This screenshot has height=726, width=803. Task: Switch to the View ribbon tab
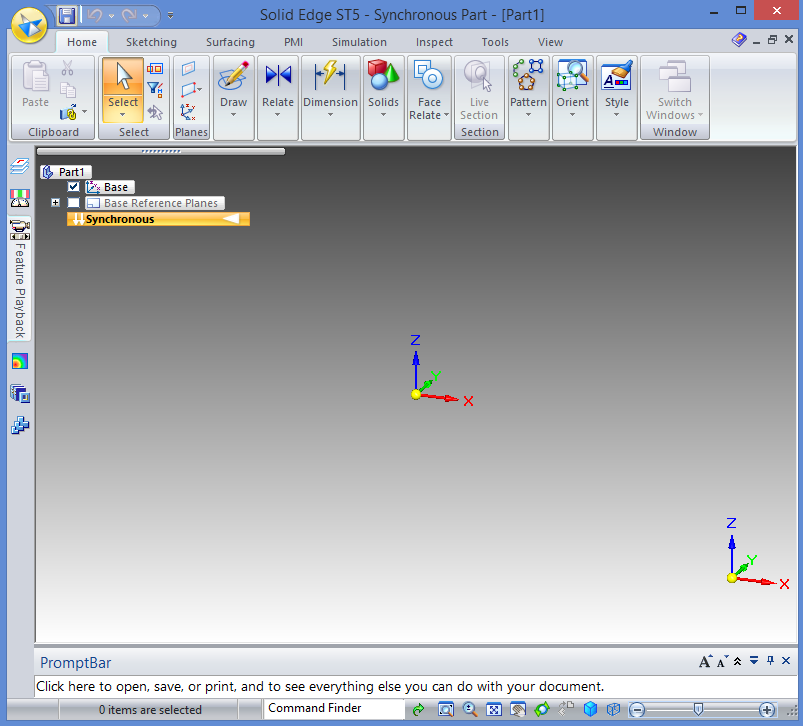pos(550,42)
